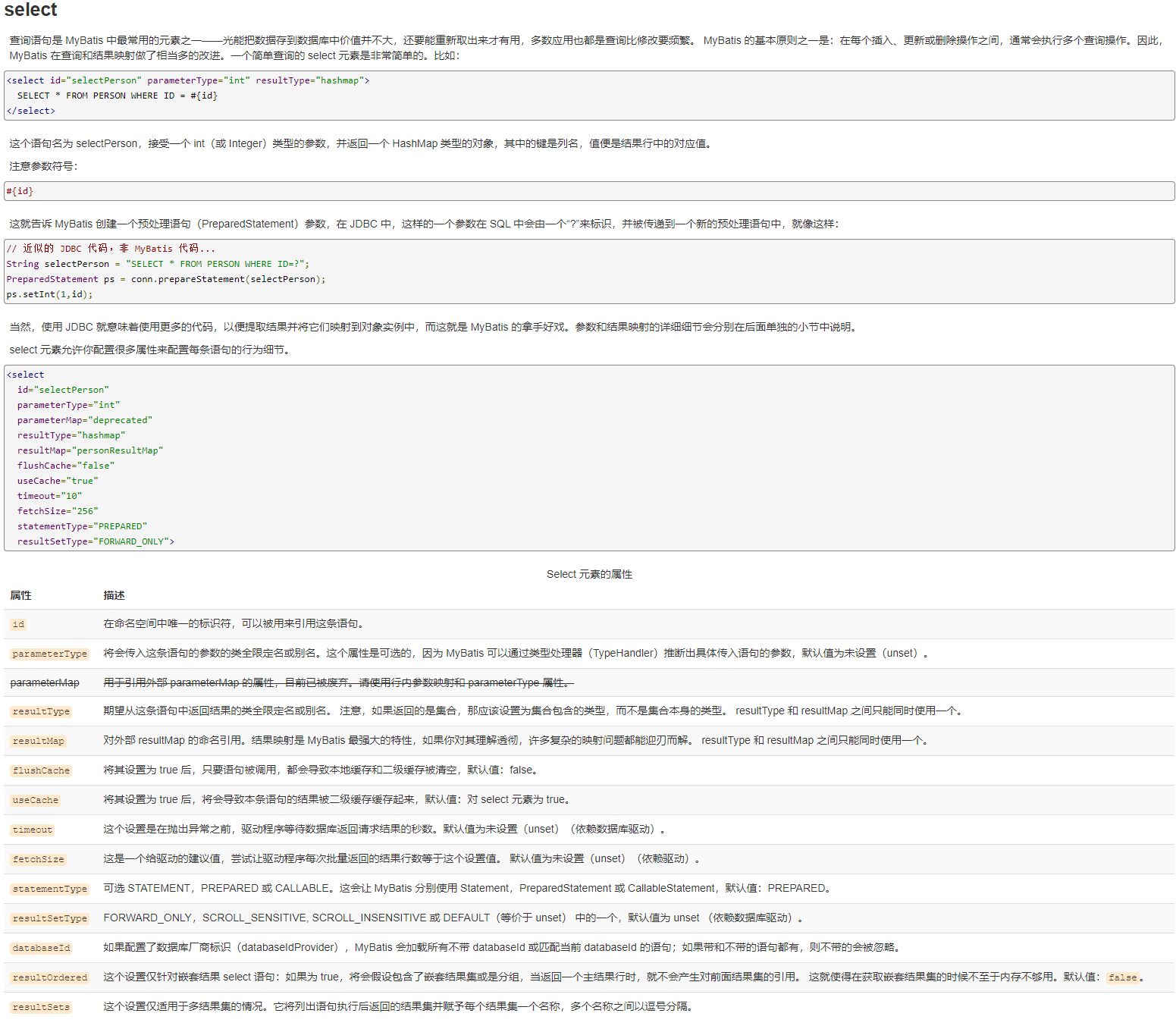Click the parameterType attribute label in table

49,654
